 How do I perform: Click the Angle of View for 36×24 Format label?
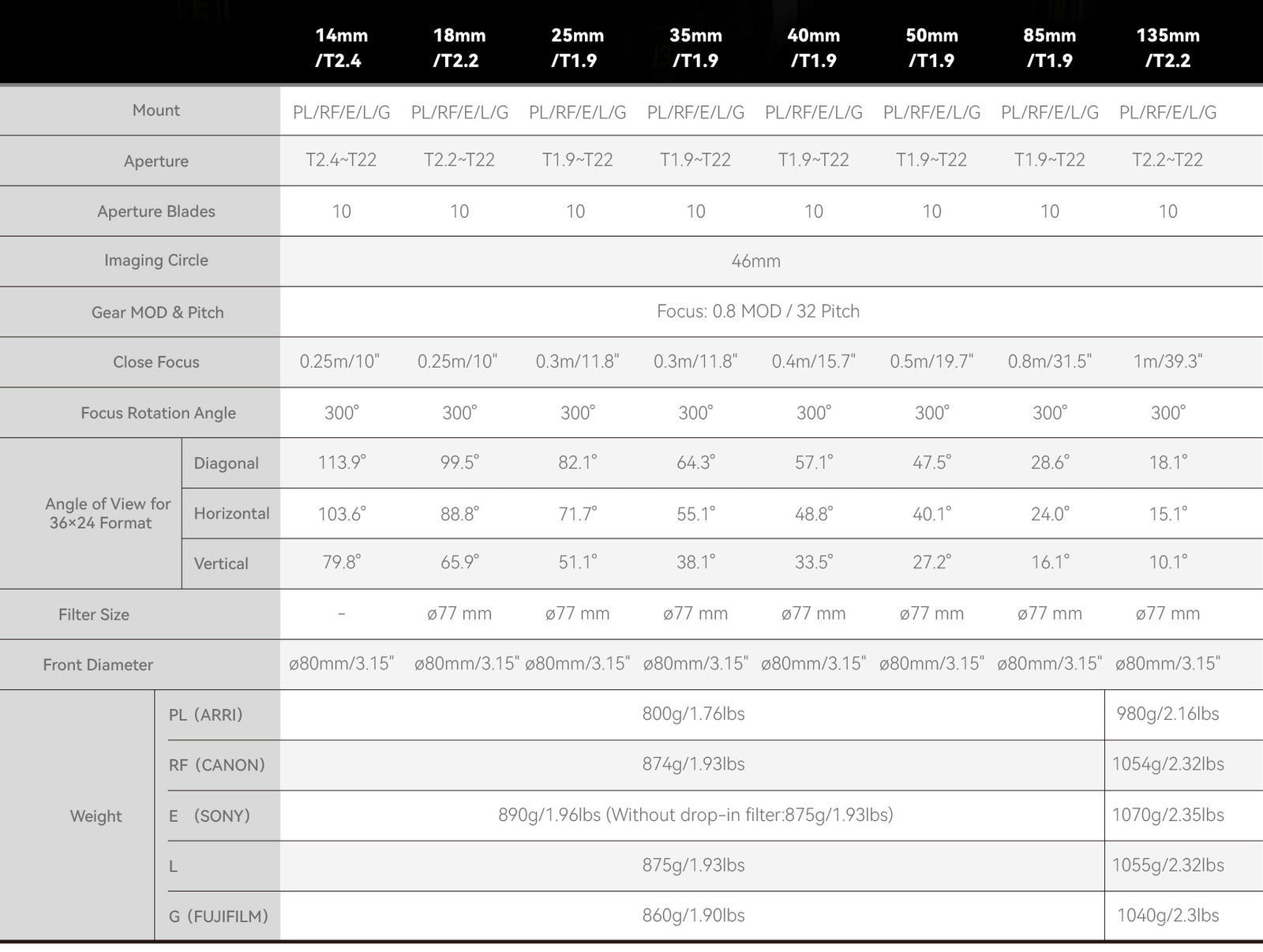pyautogui.click(x=107, y=513)
